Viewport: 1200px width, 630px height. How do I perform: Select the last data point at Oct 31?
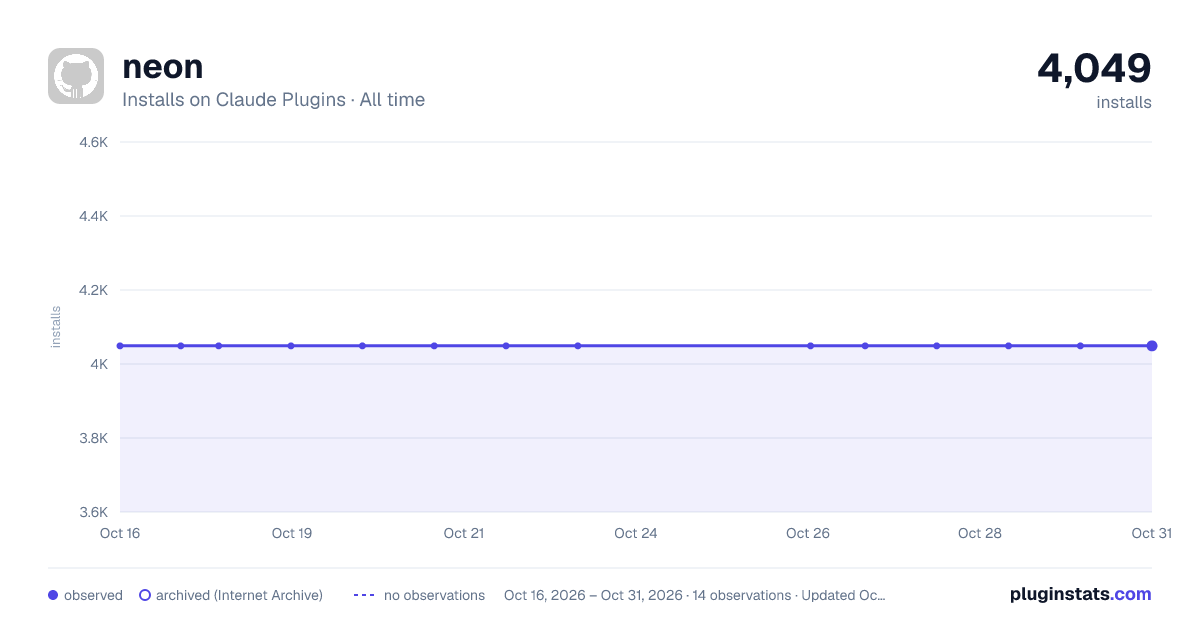[1152, 346]
